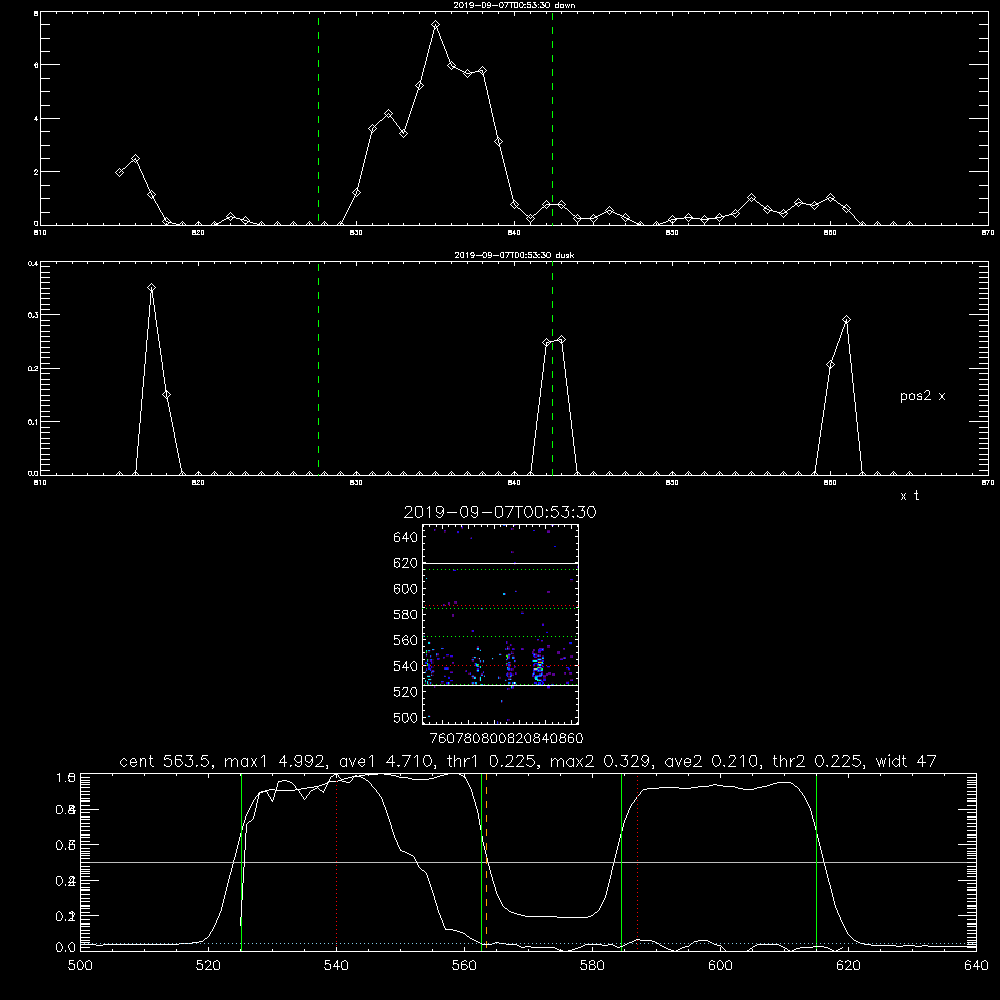Image resolution: width=1000 pixels, height=1000 pixels.
Task: Click the middle twin-peak markers in dusk plot
Action: click(554, 341)
